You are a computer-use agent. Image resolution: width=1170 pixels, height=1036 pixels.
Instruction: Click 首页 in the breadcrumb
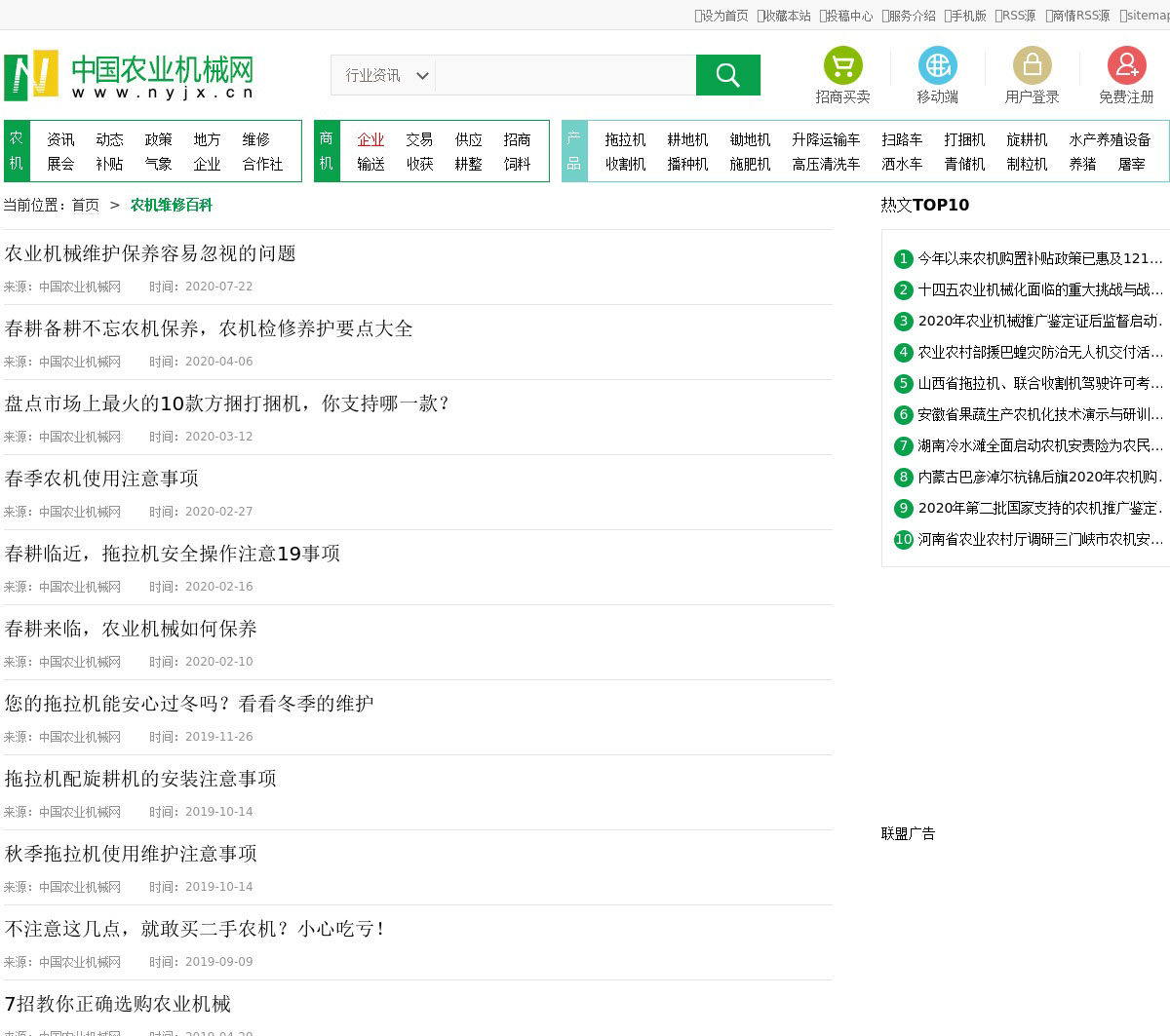[x=86, y=205]
